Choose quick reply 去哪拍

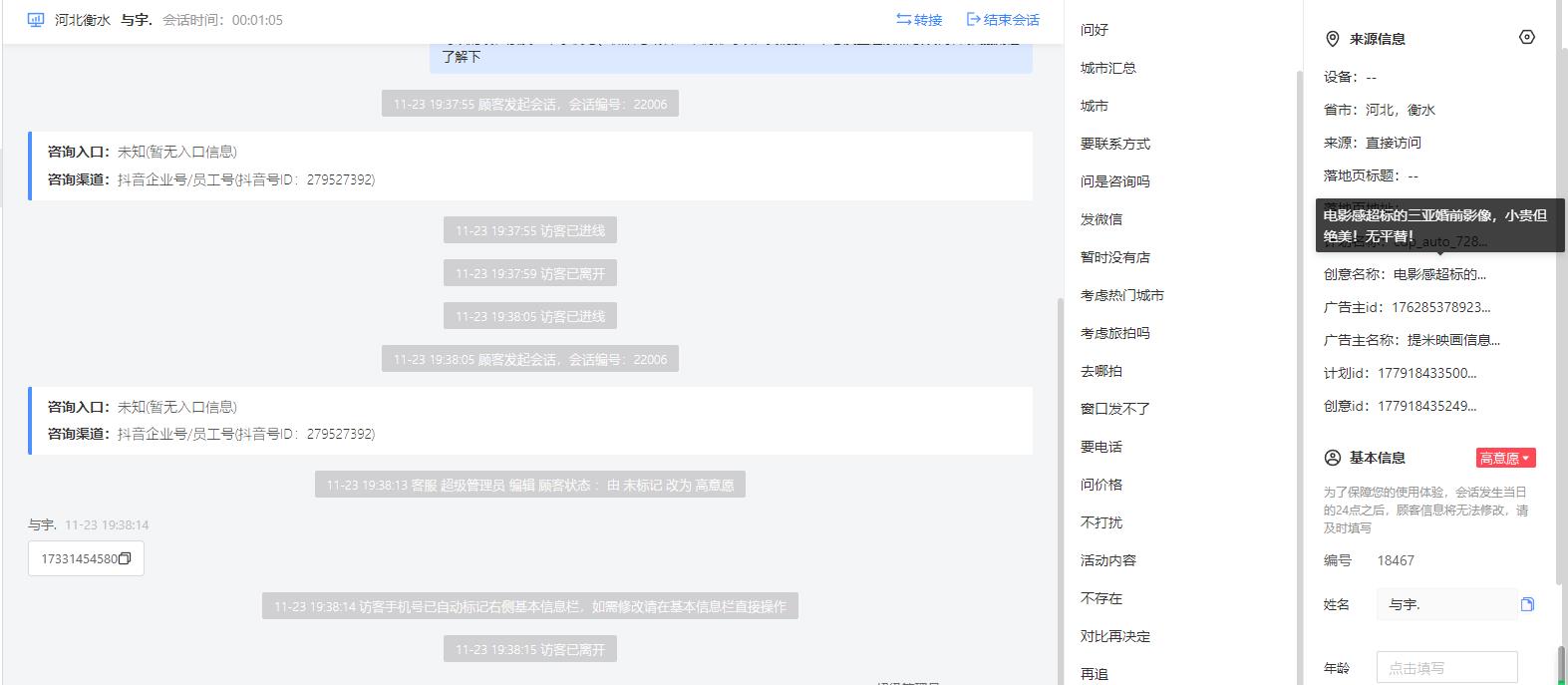1101,371
